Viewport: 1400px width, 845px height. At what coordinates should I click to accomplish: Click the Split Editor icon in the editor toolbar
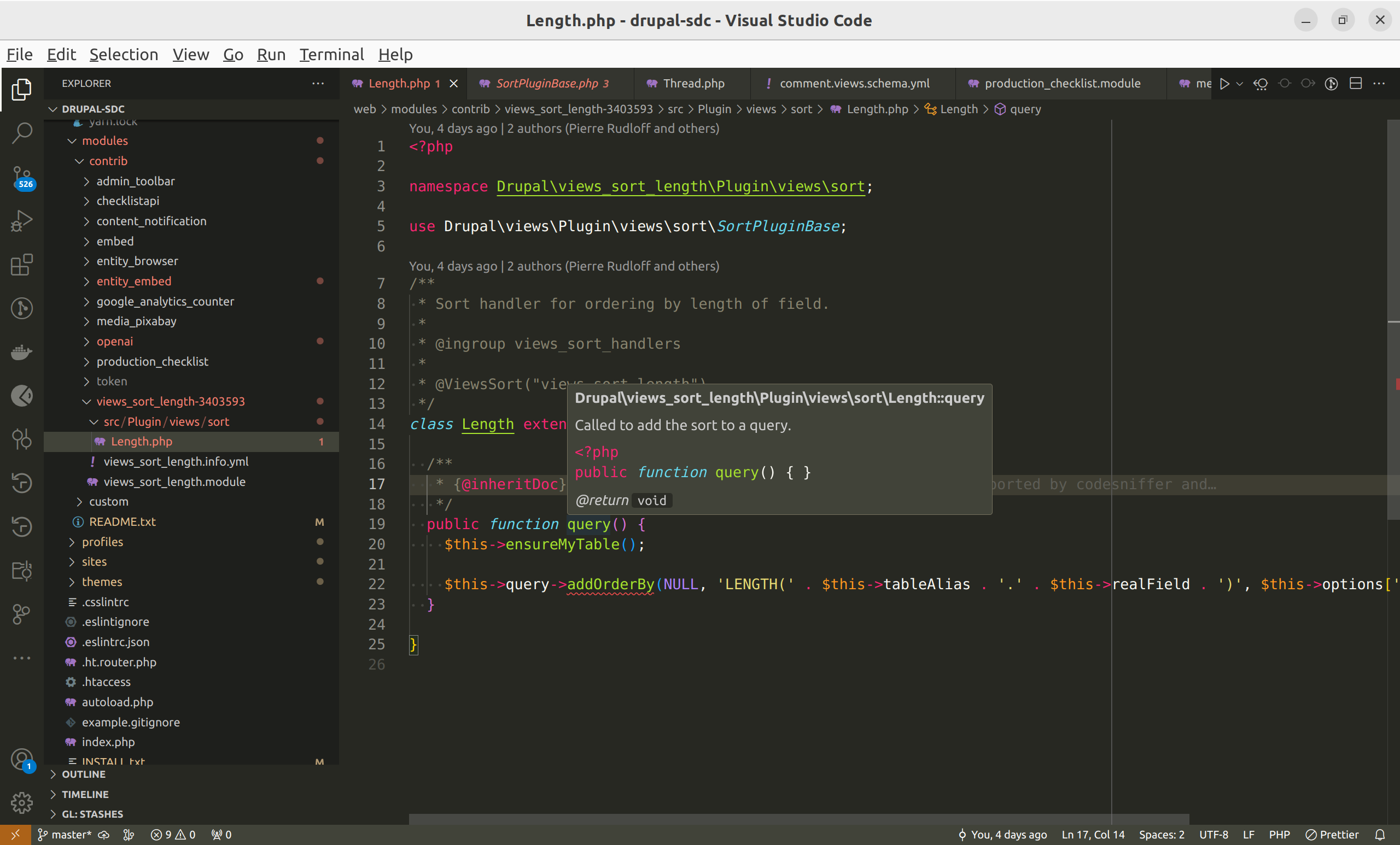[1356, 84]
